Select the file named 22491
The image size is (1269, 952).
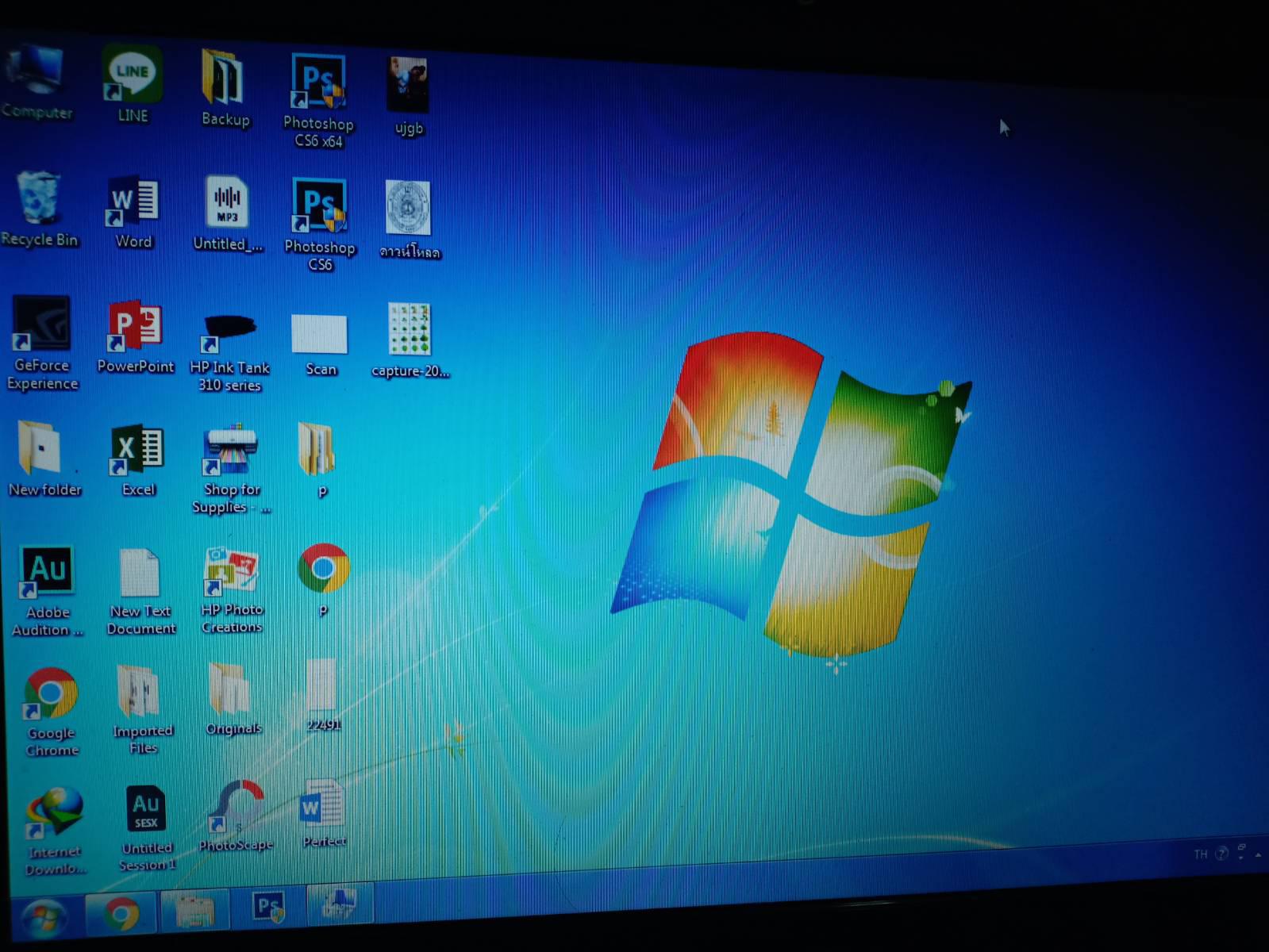point(322,695)
